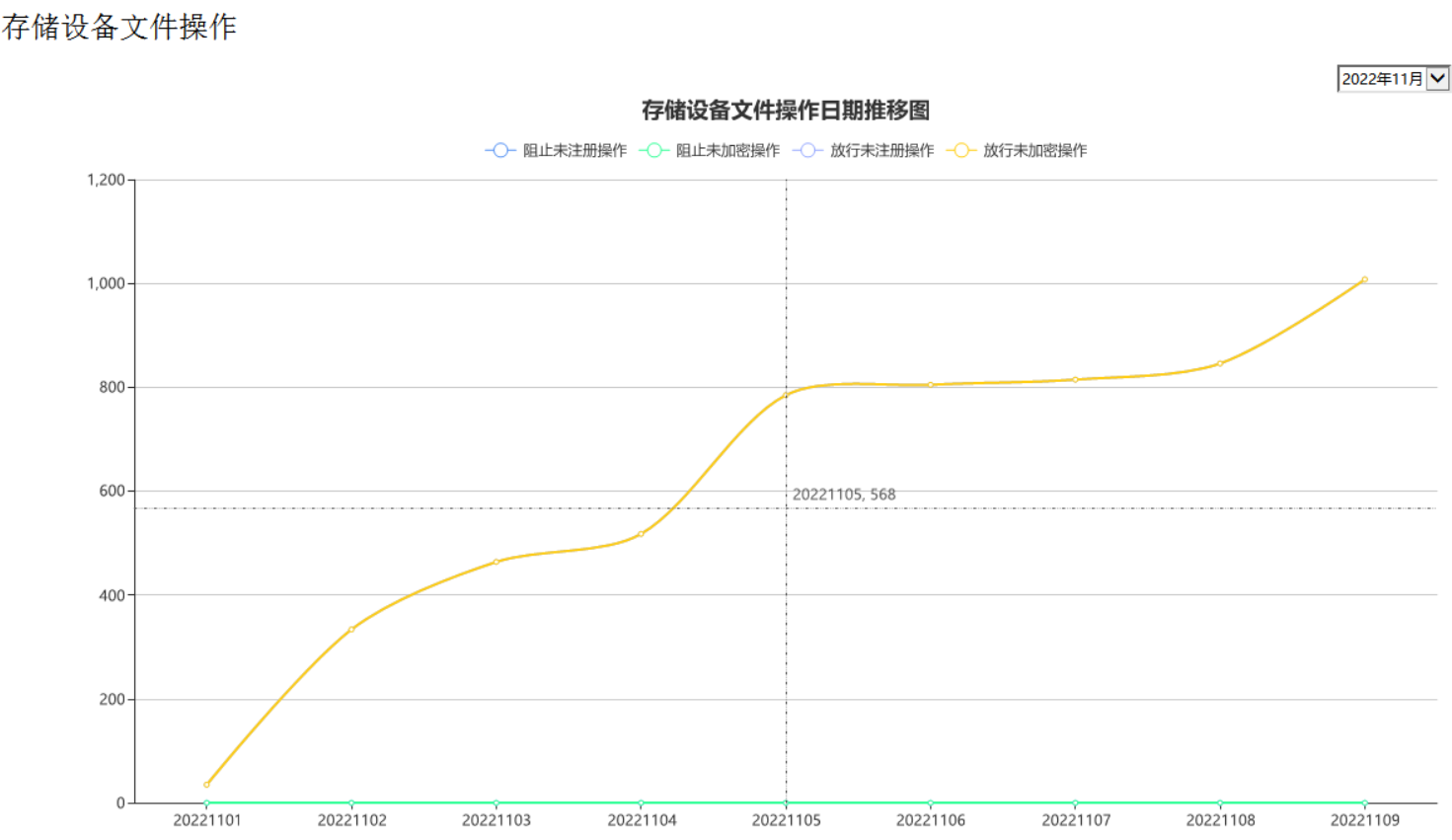Toggle 阻止未加密操作 green legend marker
This screenshot has height=840, width=1452.
[x=653, y=150]
